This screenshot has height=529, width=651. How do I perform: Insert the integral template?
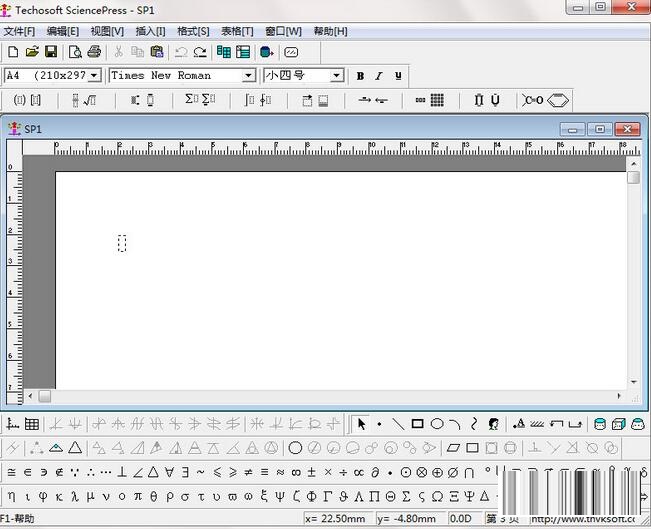point(249,100)
